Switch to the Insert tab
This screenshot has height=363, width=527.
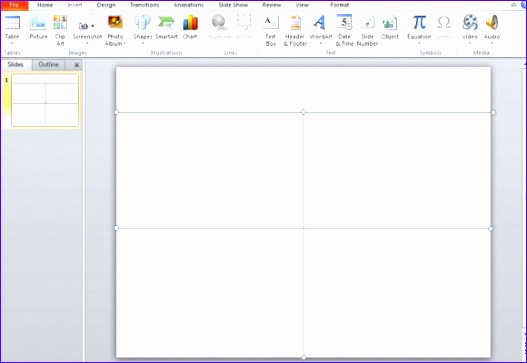75,5
